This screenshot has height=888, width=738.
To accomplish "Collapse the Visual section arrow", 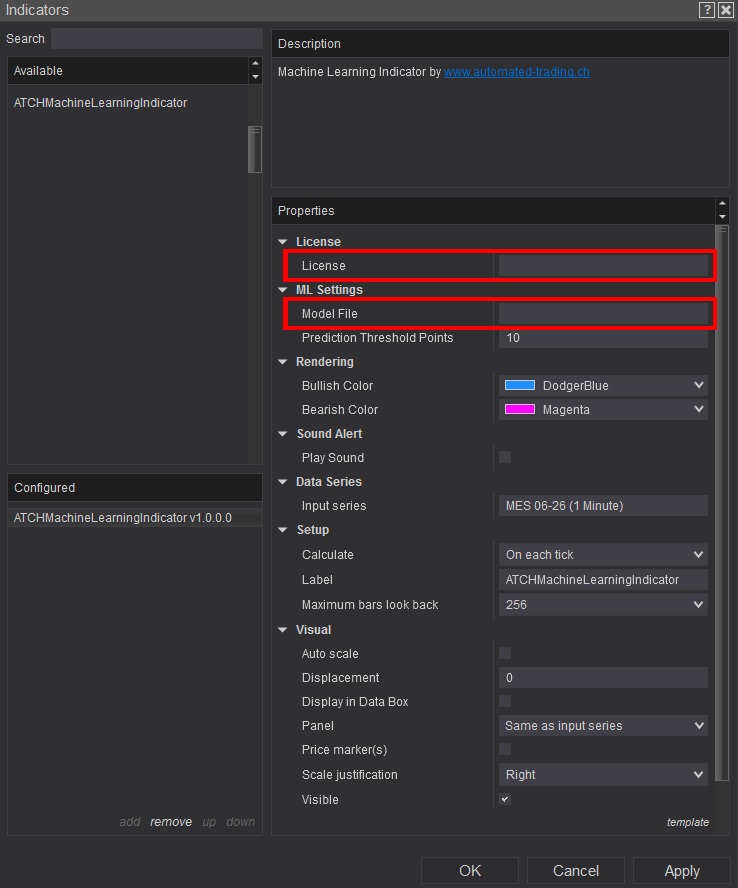I will (283, 630).
